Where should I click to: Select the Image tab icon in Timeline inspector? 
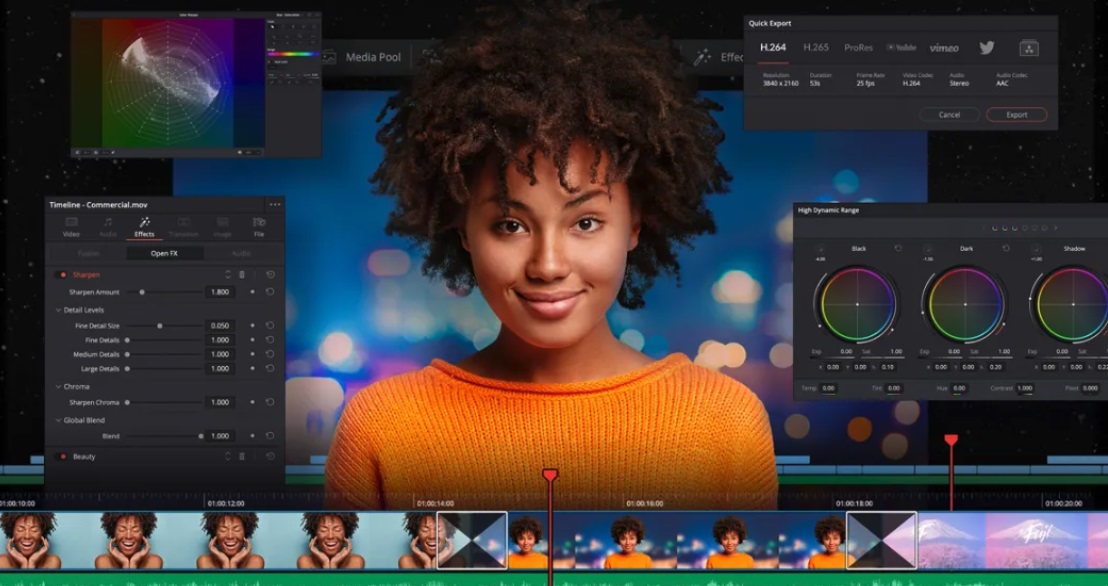tap(222, 224)
